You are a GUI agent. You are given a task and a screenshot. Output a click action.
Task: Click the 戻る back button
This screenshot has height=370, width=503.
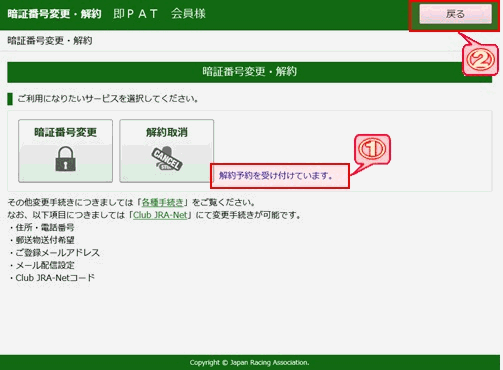point(455,14)
